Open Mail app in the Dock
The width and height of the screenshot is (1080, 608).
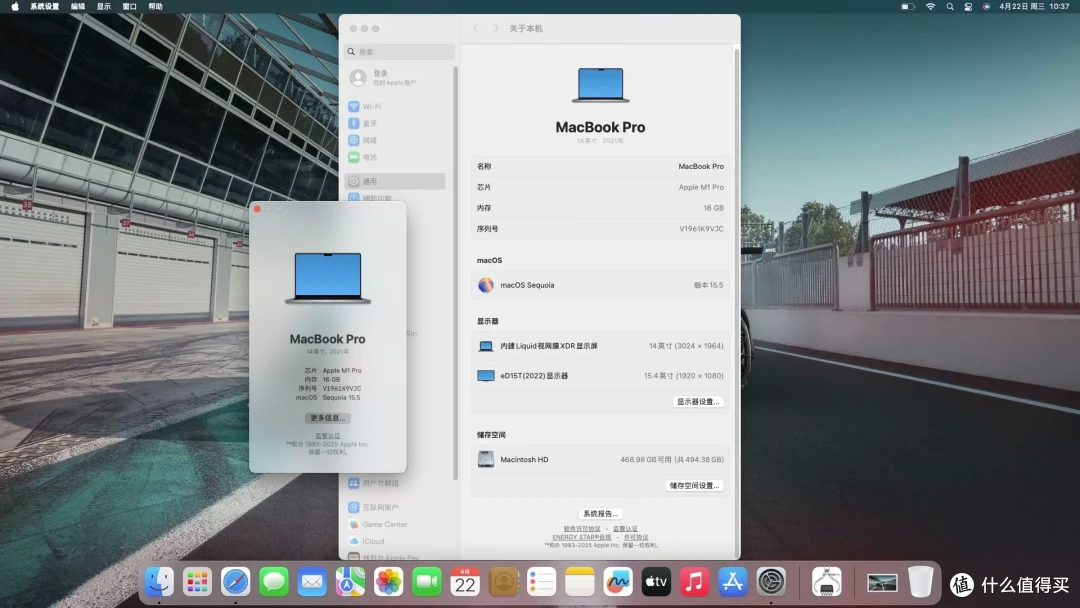(x=312, y=583)
